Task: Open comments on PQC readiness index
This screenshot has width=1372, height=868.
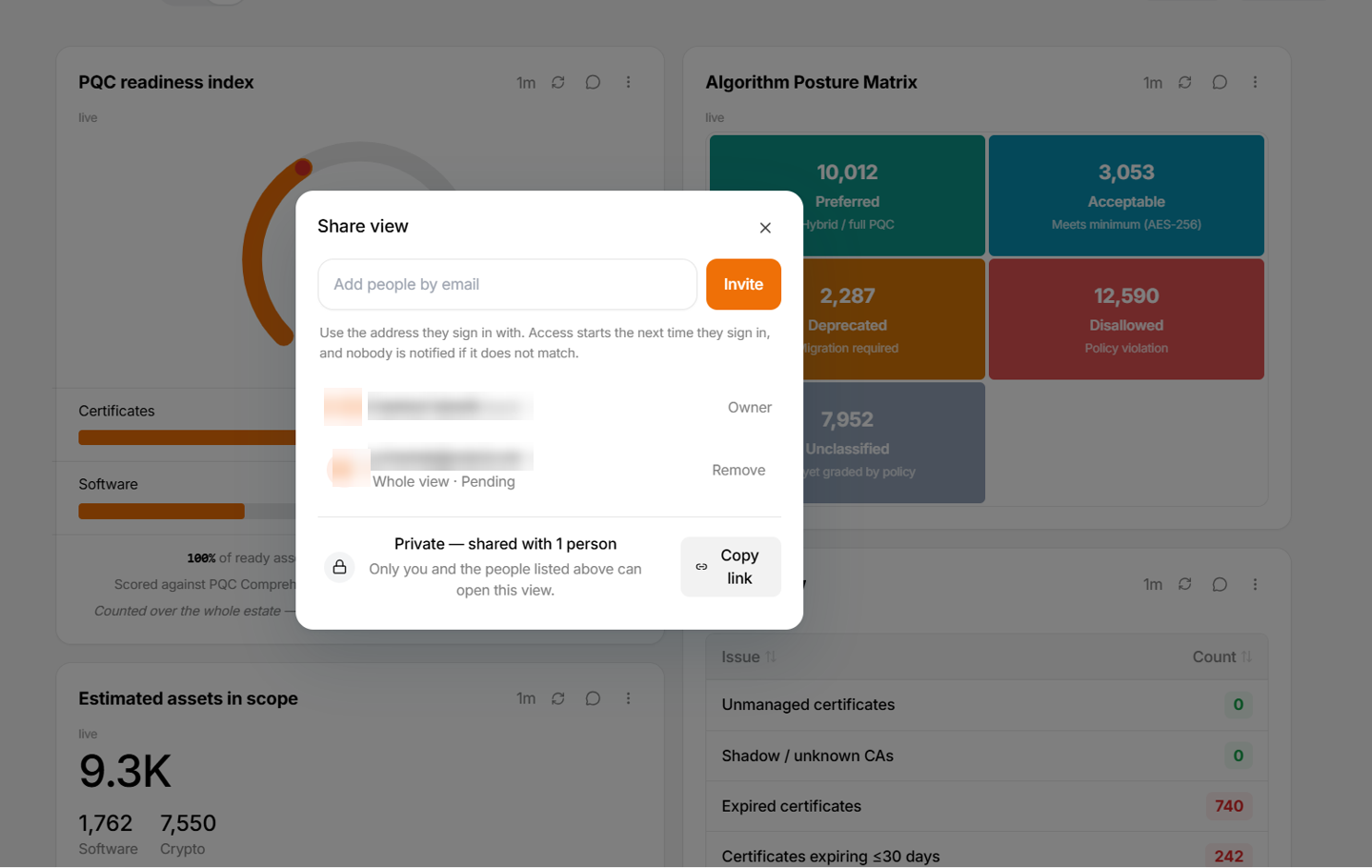Action: pyautogui.click(x=593, y=83)
